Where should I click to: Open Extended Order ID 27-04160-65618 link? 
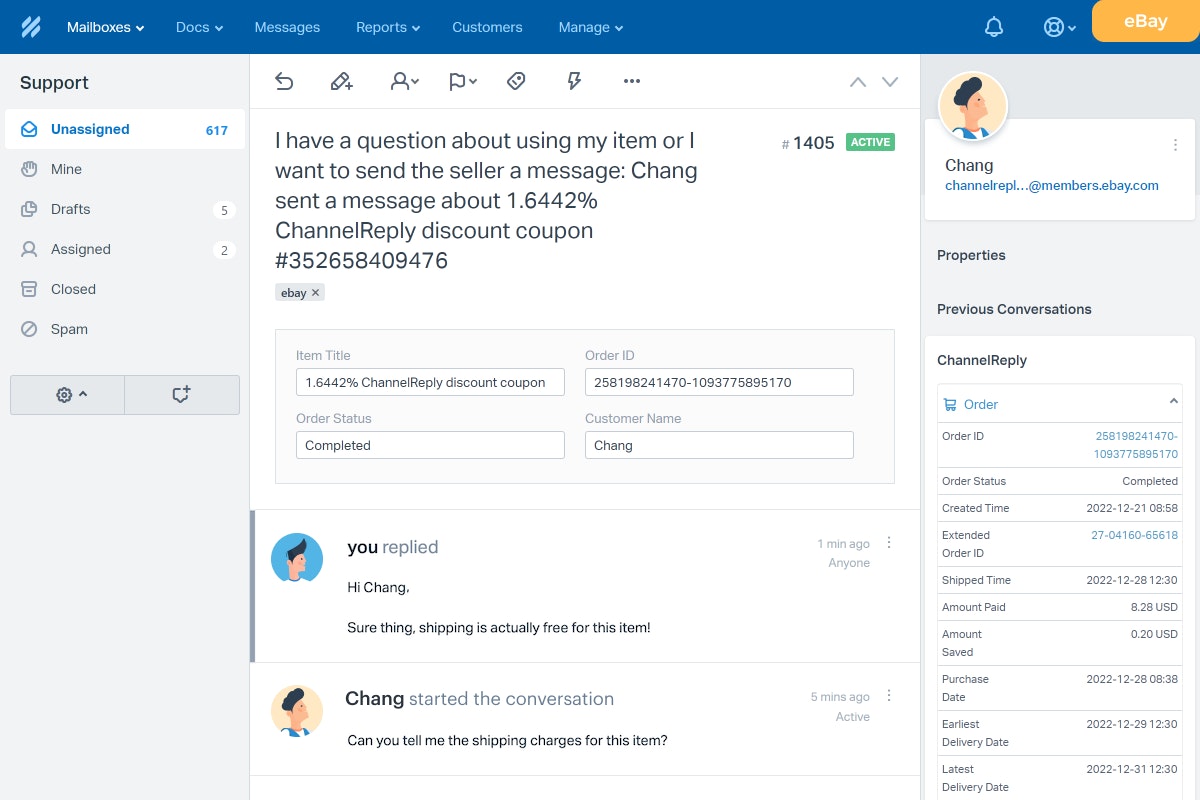coord(1134,535)
